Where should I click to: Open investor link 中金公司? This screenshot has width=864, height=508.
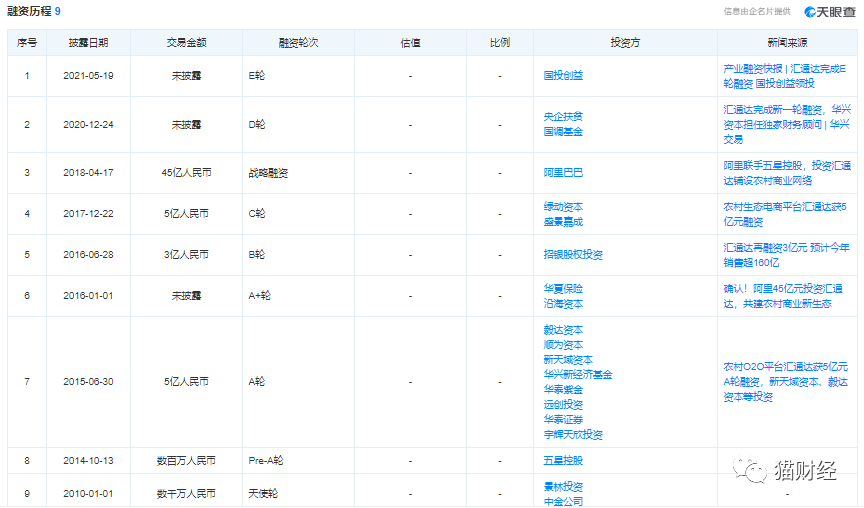pos(563,501)
